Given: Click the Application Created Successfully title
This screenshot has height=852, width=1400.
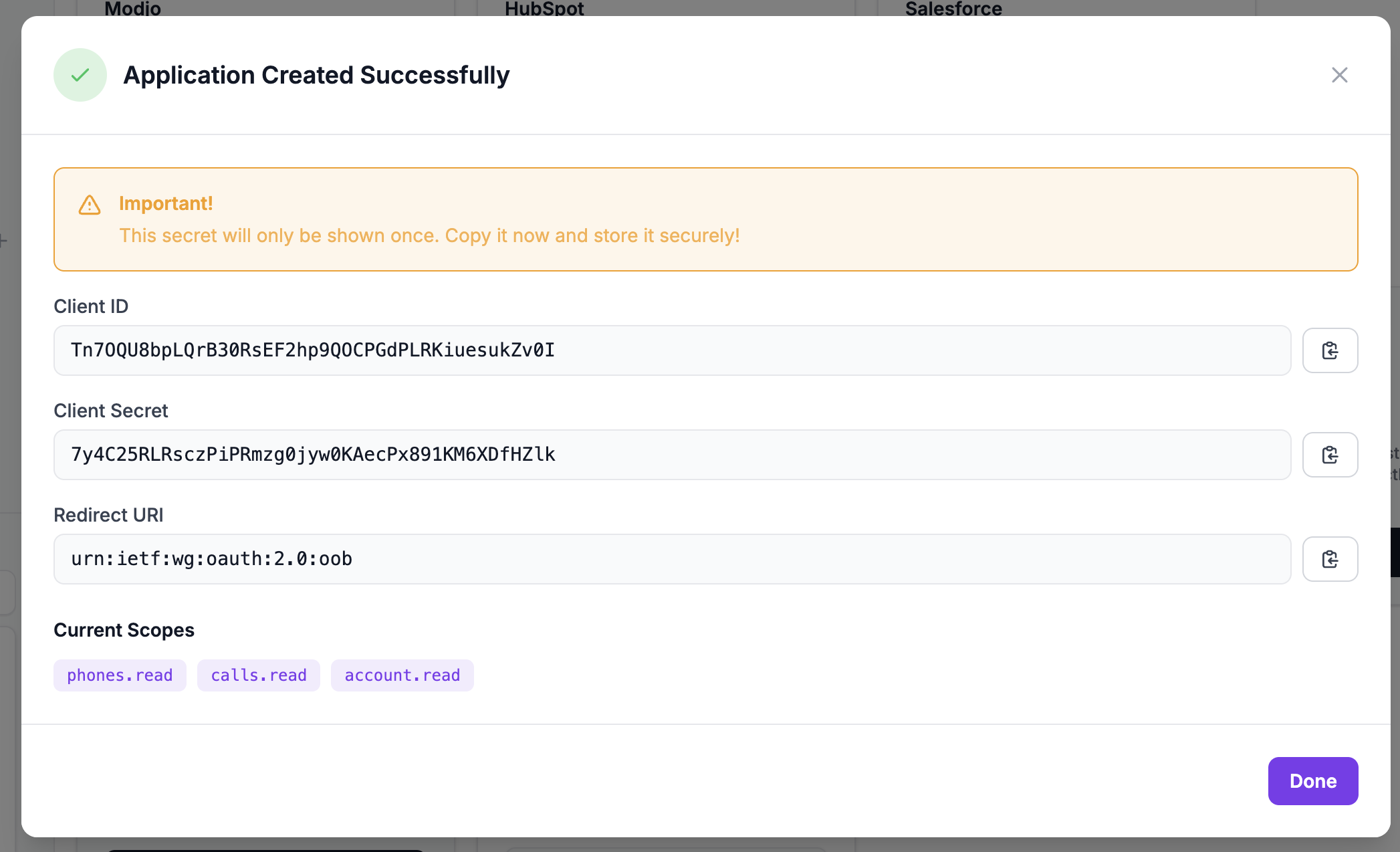Looking at the screenshot, I should [316, 75].
